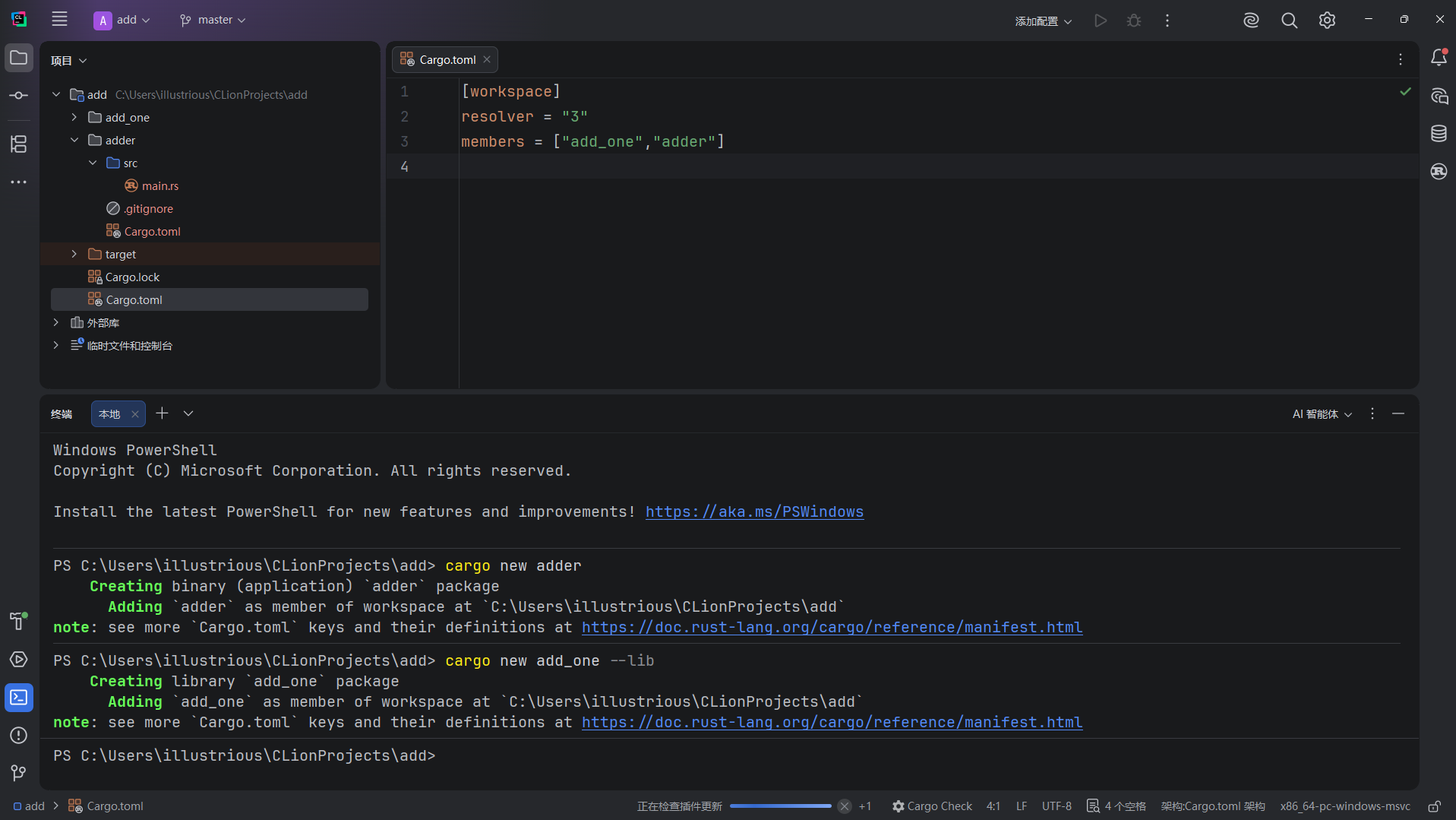This screenshot has height=820, width=1456.
Task: Open the add project dropdown
Action: 122,20
